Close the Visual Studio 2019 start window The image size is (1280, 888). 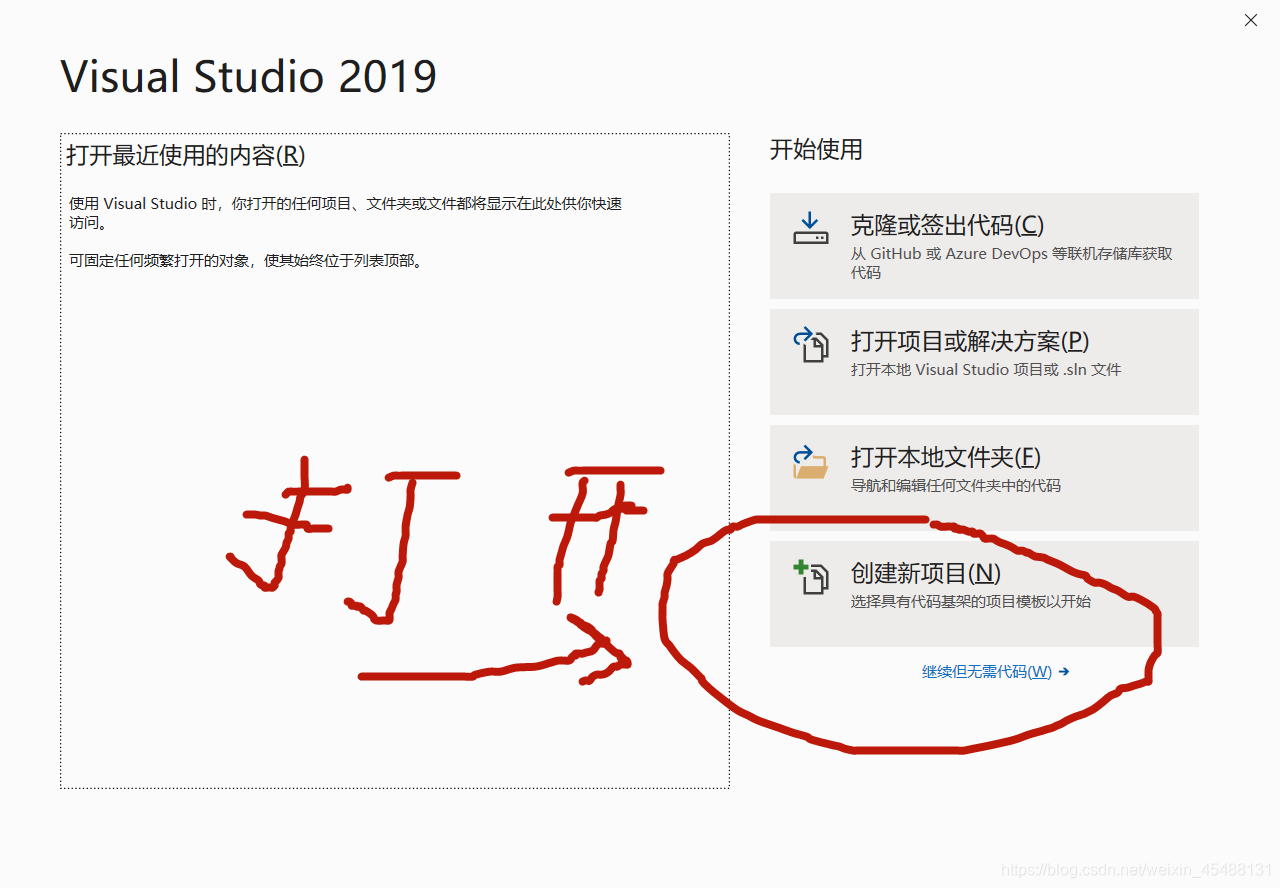pyautogui.click(x=1251, y=20)
